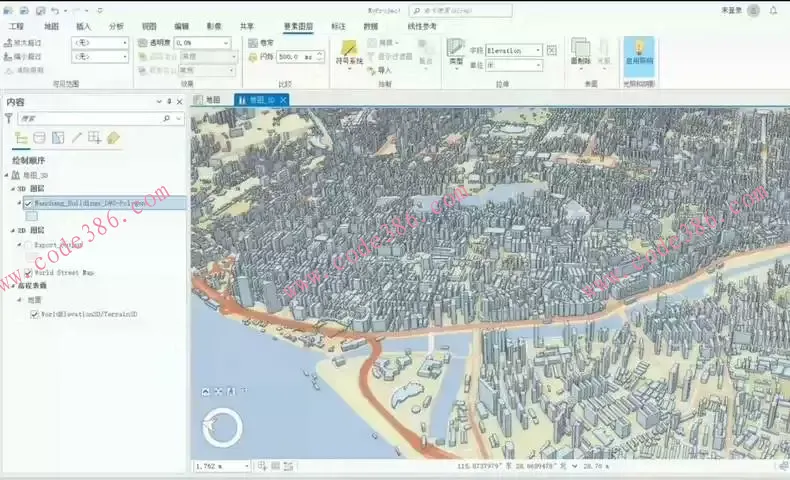Select List By Editing pencil icon
Screen dimensions: 790x480
[x=76, y=138]
